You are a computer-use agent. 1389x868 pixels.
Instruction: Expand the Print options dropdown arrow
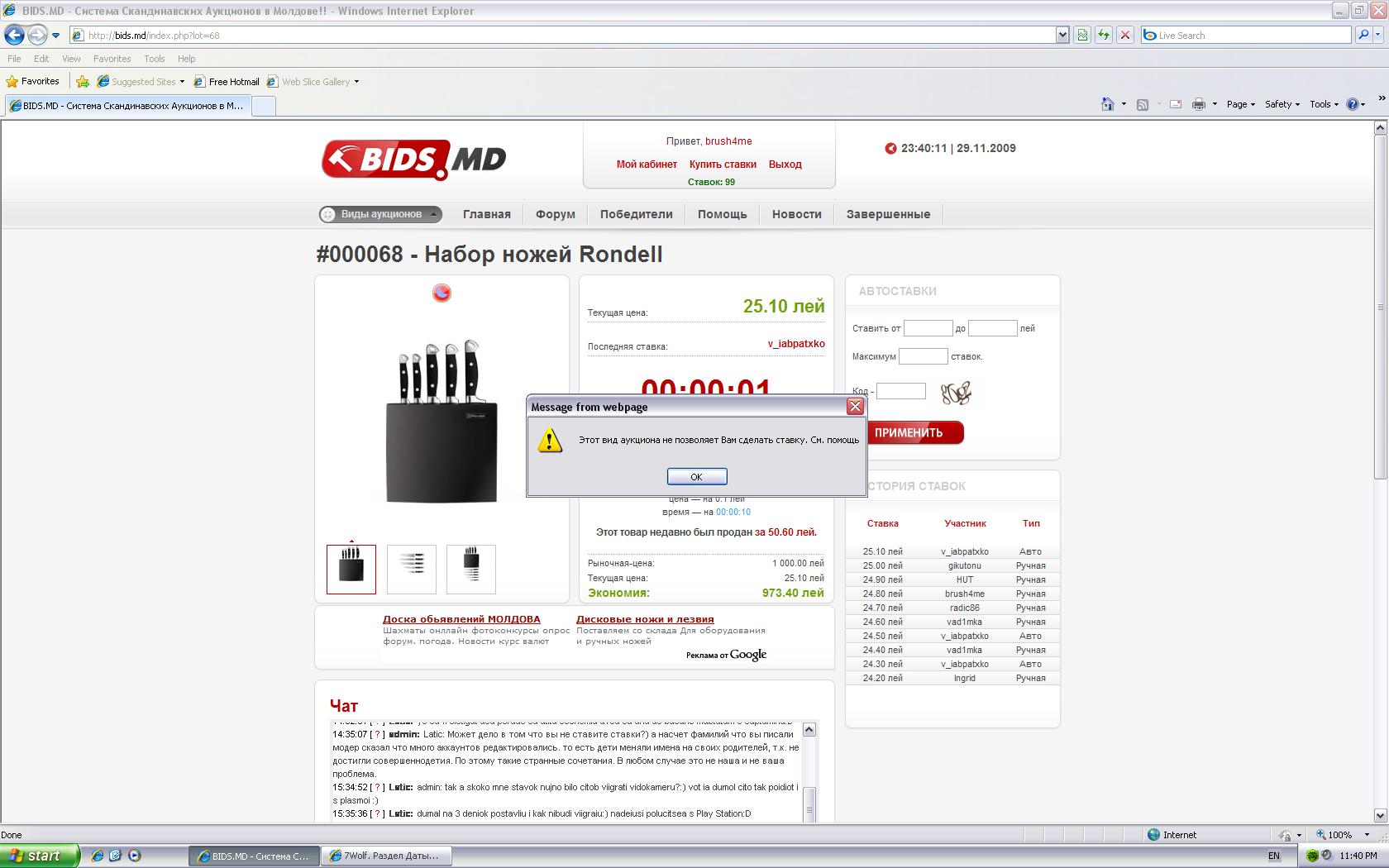[x=1215, y=104]
